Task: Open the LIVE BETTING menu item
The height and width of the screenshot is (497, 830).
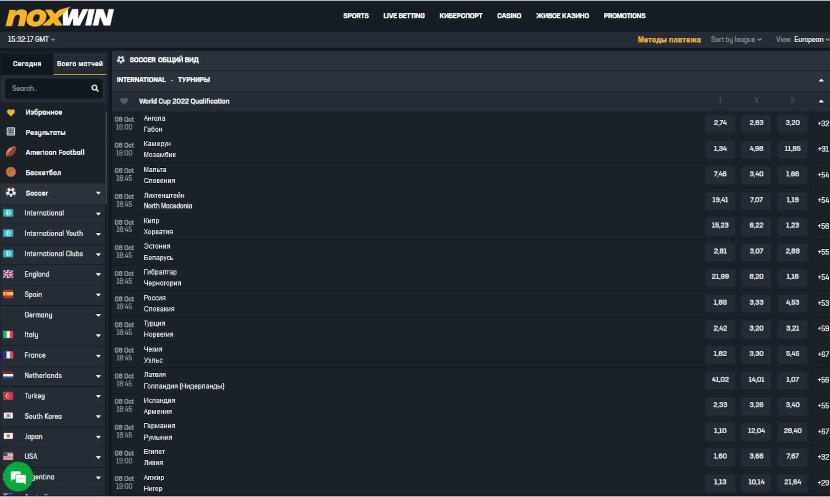Action: tap(404, 16)
